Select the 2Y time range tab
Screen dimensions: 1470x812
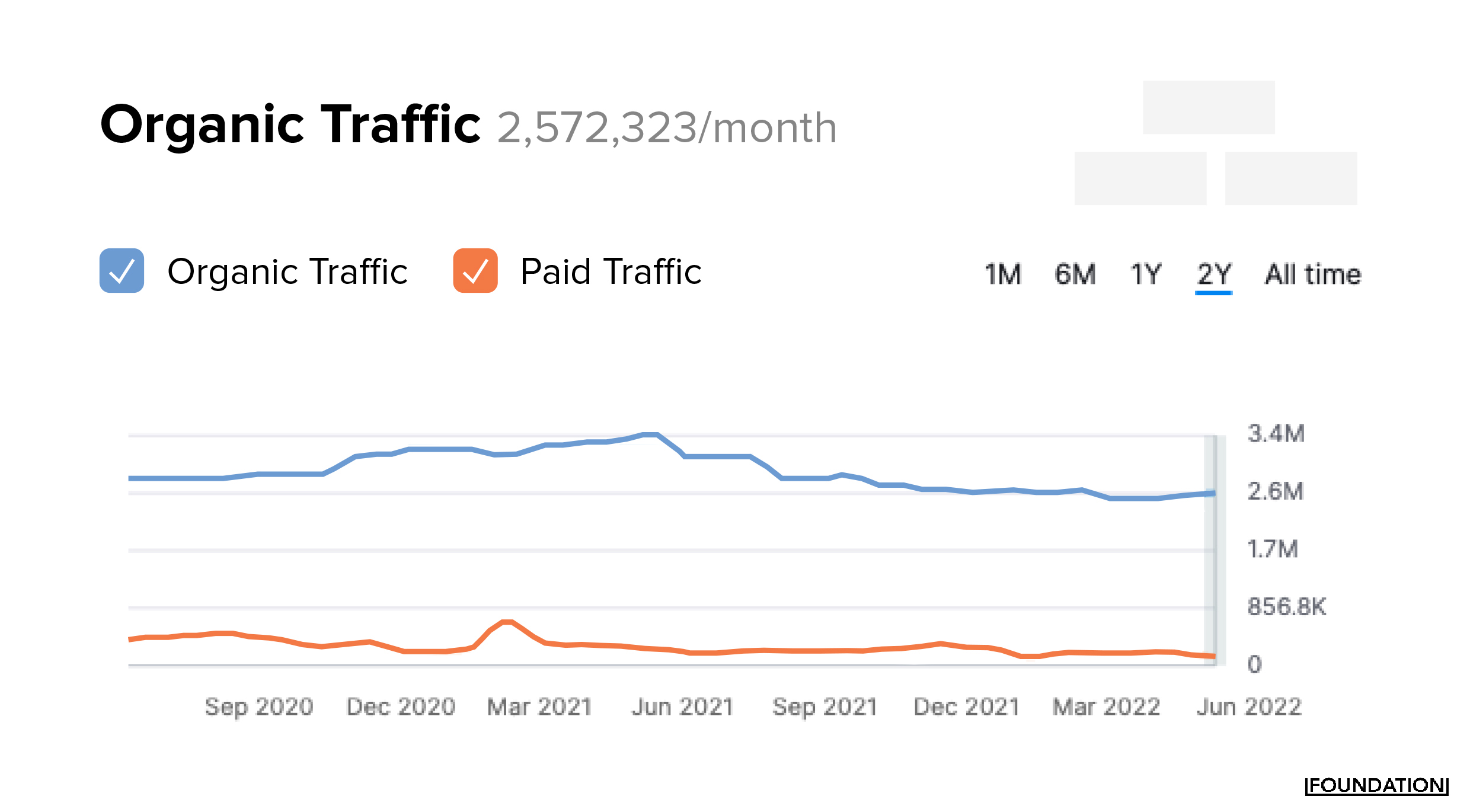coord(1214,274)
